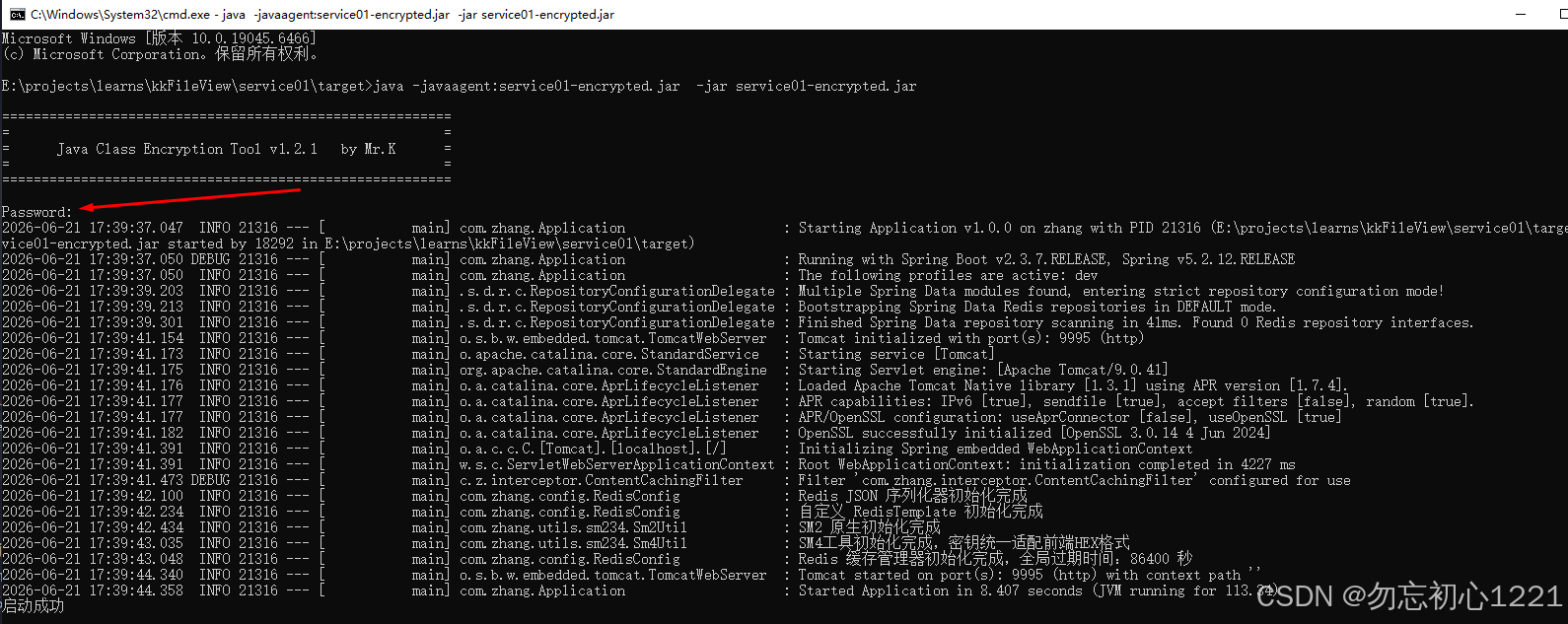Click logger name o.a.c.c.C.[Tomcat].[localhost].[/]
The width and height of the screenshot is (1568, 624).
tap(593, 449)
